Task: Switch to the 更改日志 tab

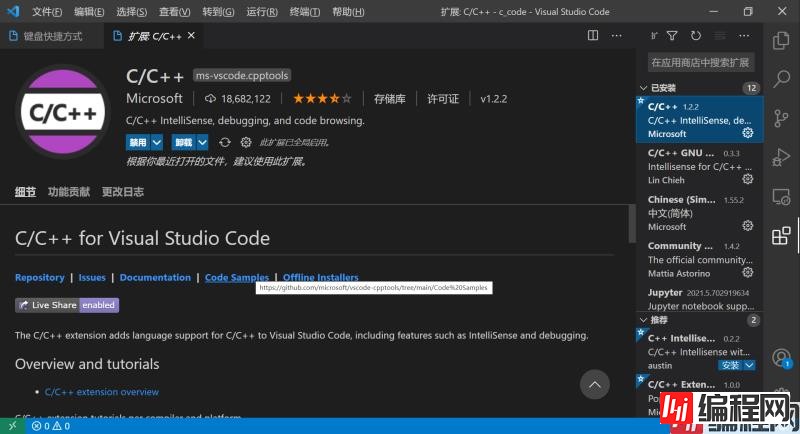Action: (123, 192)
